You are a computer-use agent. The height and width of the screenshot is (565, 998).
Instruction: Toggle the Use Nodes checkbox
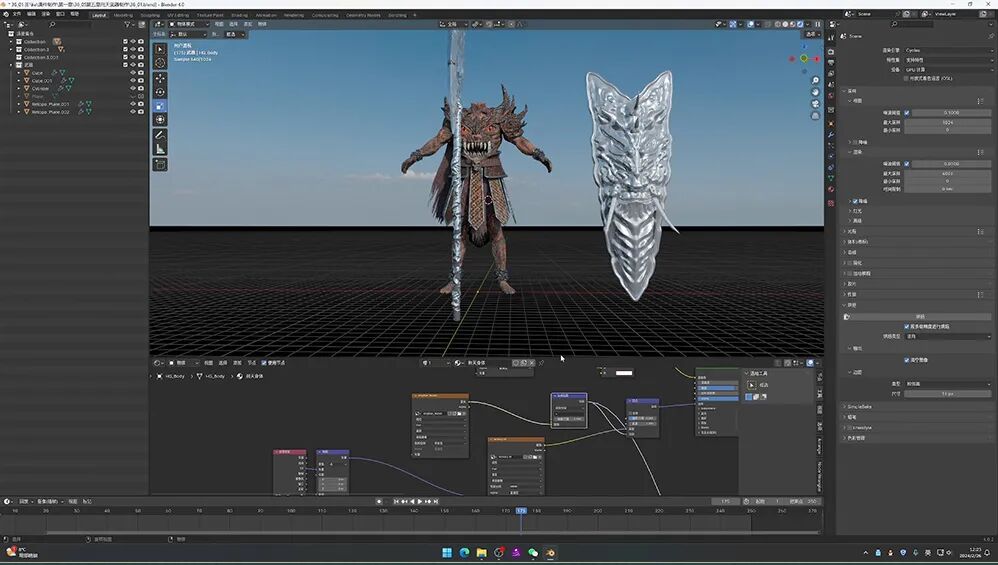coord(264,363)
